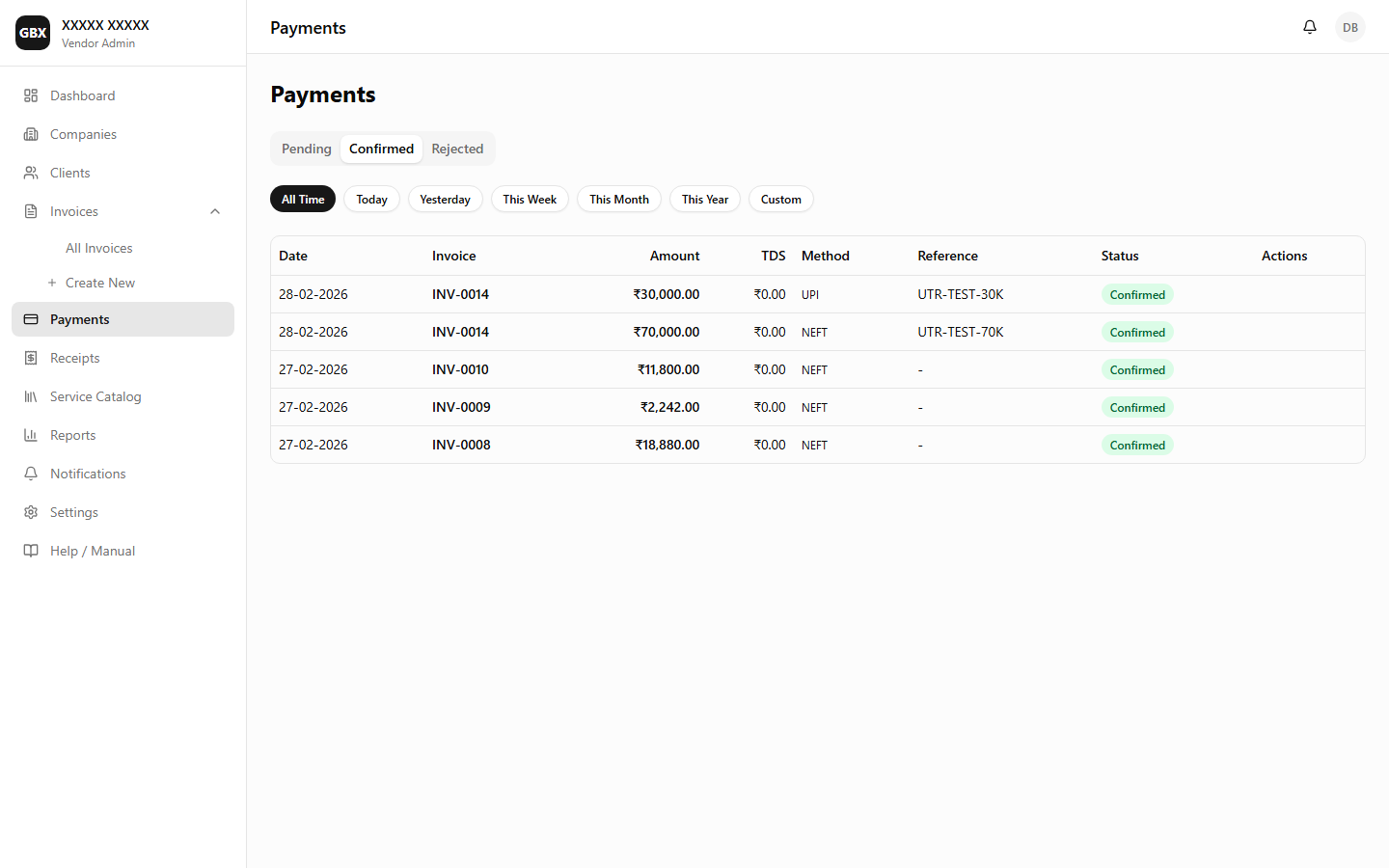
Task: Open notifications bell in top bar
Action: (x=1310, y=27)
